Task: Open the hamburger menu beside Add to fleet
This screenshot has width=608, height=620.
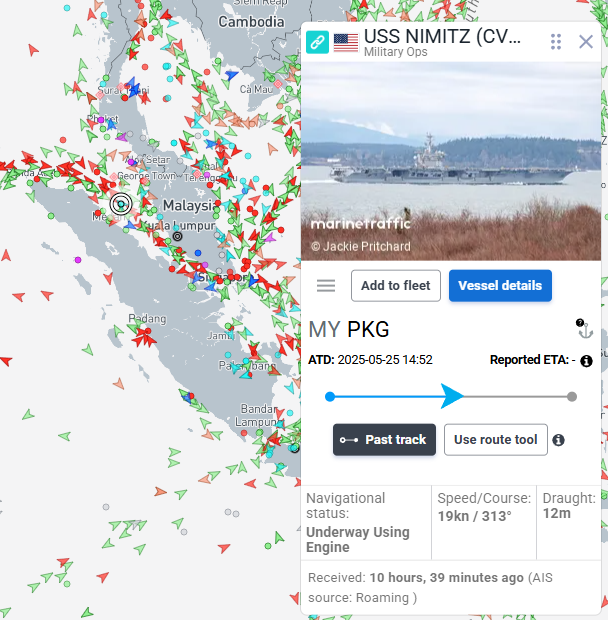Action: [x=326, y=285]
